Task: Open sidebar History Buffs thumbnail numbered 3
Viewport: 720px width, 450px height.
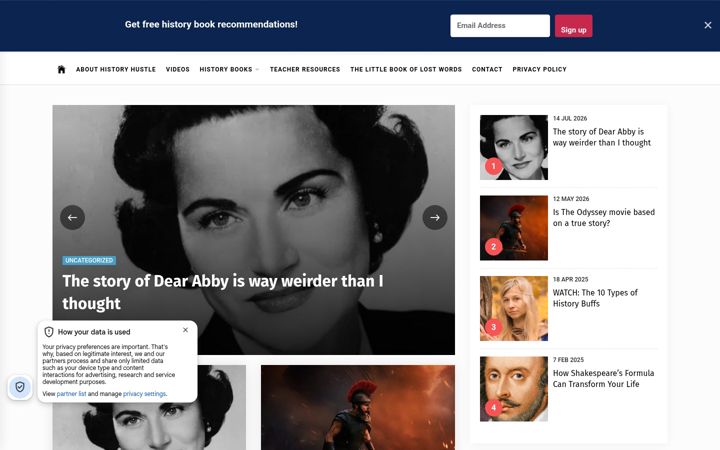Action: pyautogui.click(x=513, y=308)
